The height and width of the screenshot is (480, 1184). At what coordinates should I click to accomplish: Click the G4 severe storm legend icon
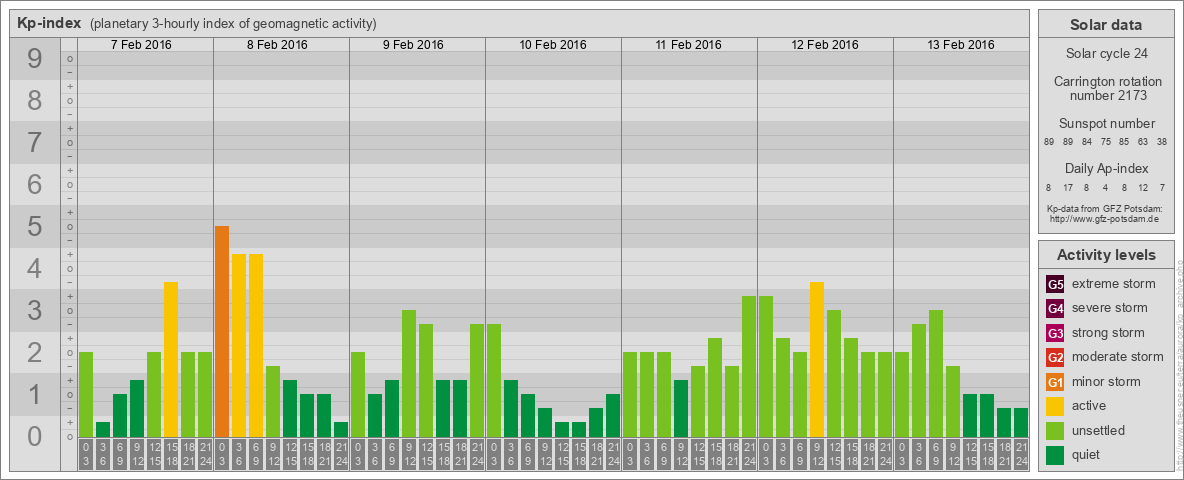pos(1055,308)
